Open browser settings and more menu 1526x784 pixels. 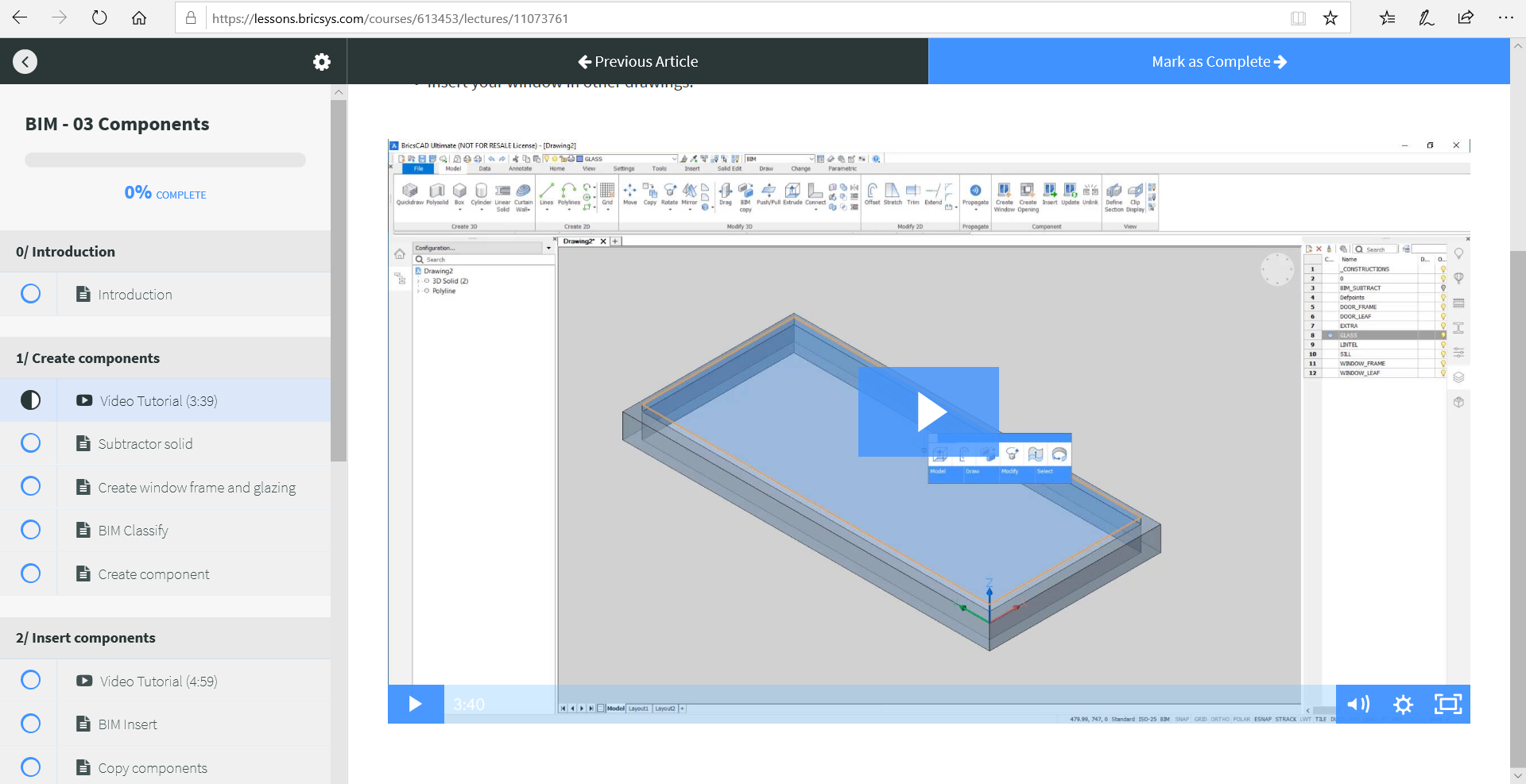click(x=1505, y=17)
